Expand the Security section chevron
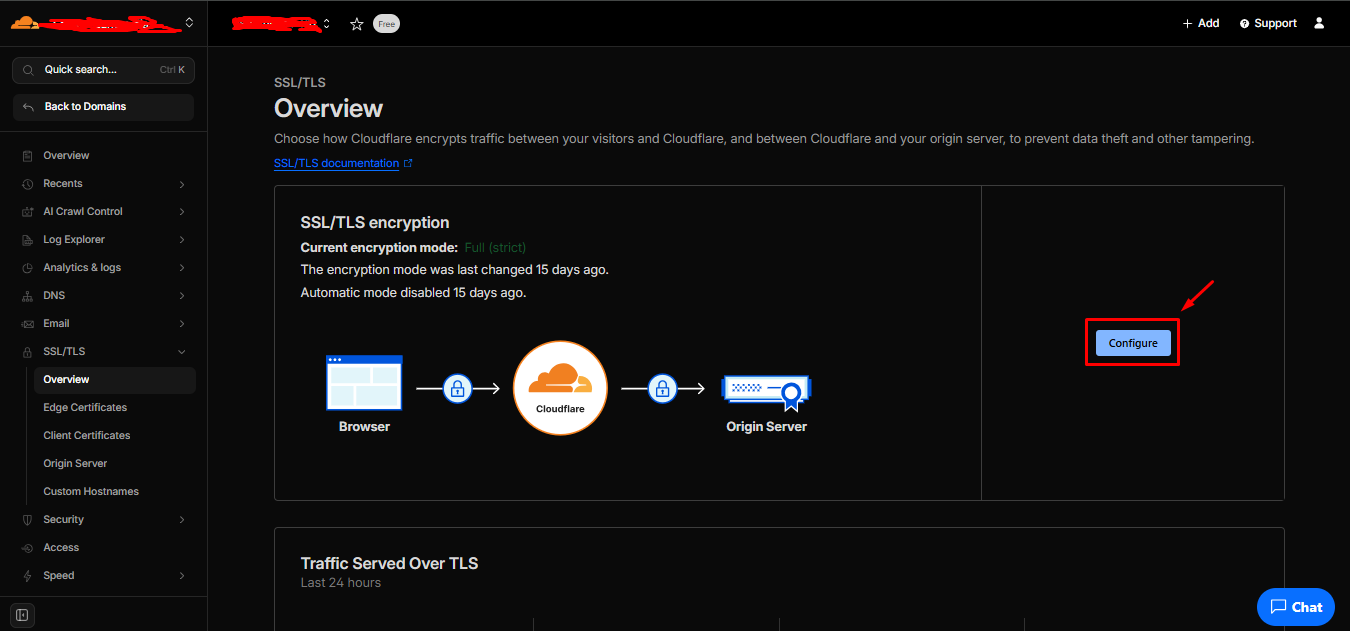1350x631 pixels. click(x=182, y=520)
